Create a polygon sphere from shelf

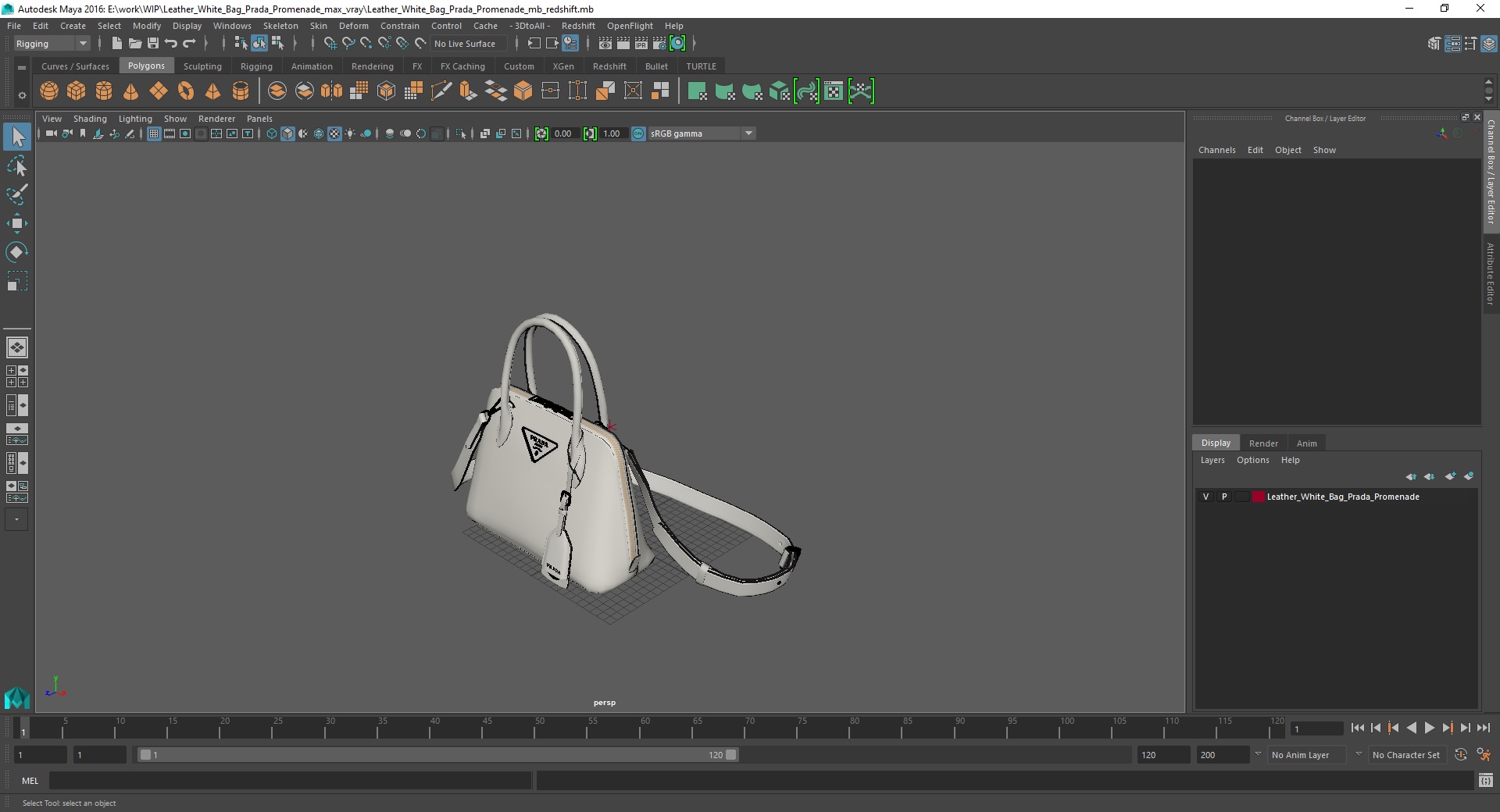click(49, 91)
